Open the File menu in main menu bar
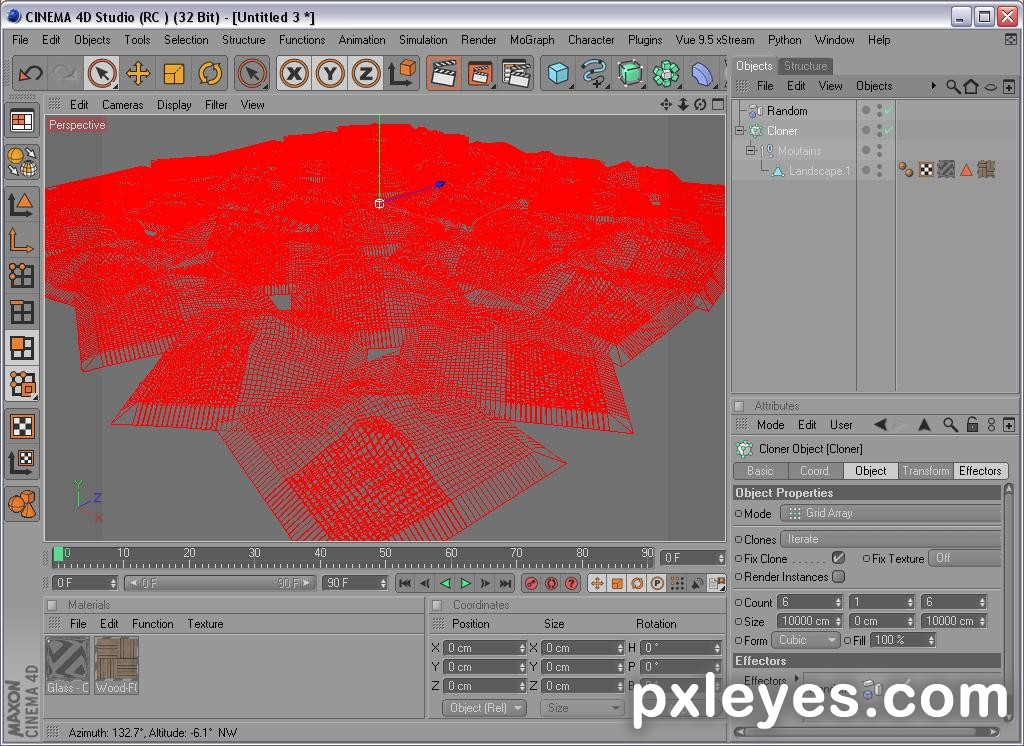1024x746 pixels. 20,40
